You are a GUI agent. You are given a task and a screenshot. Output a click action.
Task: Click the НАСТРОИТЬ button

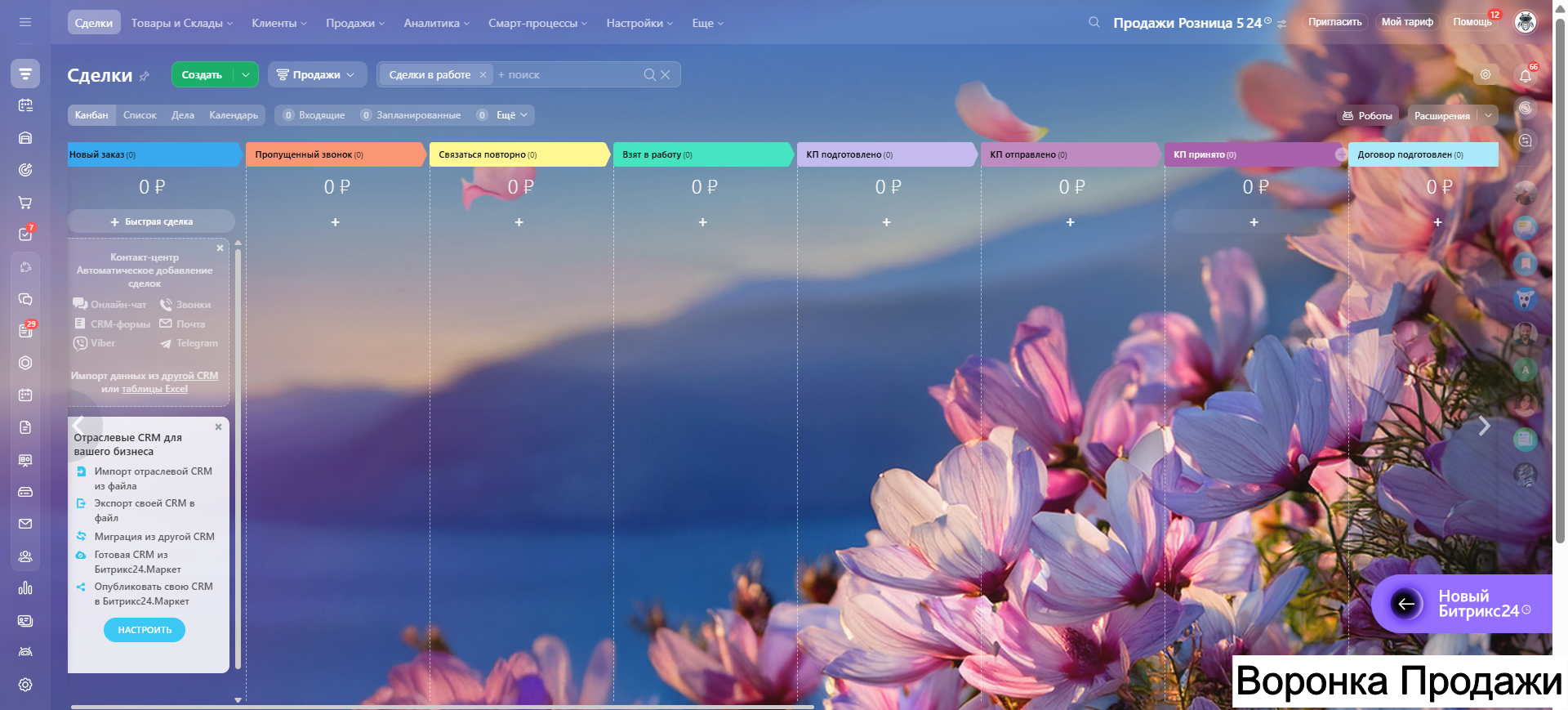pyautogui.click(x=145, y=630)
